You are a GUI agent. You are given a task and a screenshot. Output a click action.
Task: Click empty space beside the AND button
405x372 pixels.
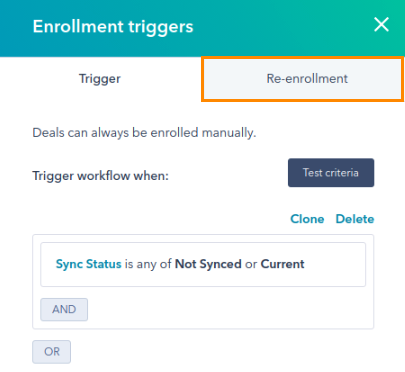227,309
